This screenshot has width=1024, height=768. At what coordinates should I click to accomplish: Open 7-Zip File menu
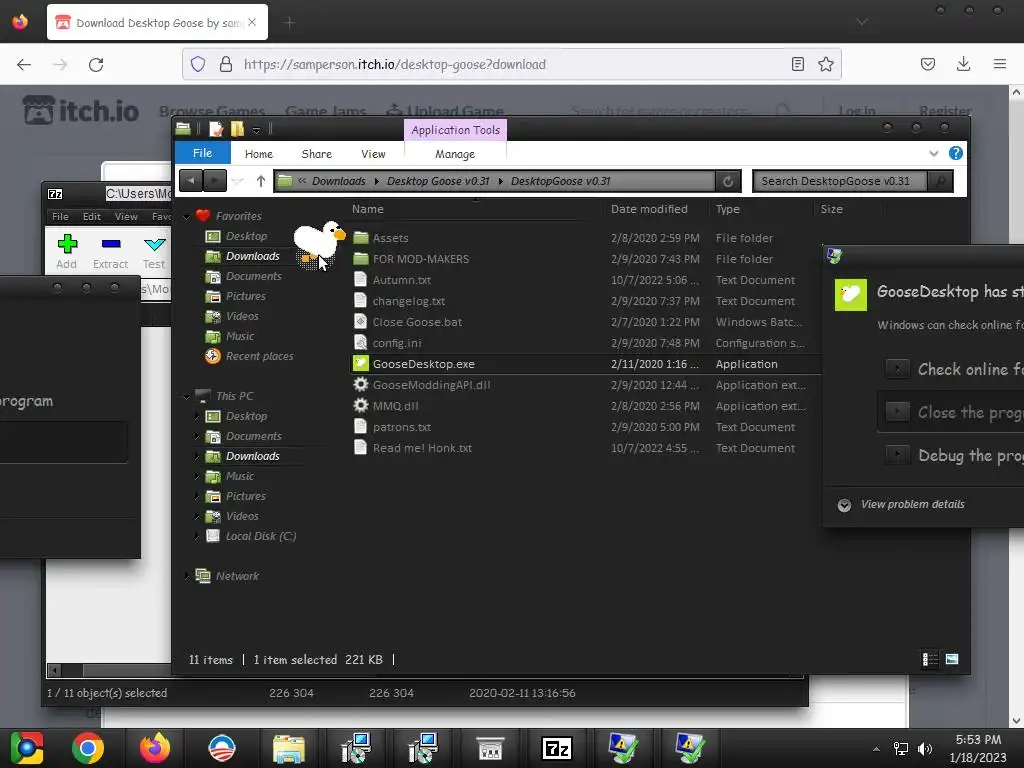pyautogui.click(x=60, y=216)
